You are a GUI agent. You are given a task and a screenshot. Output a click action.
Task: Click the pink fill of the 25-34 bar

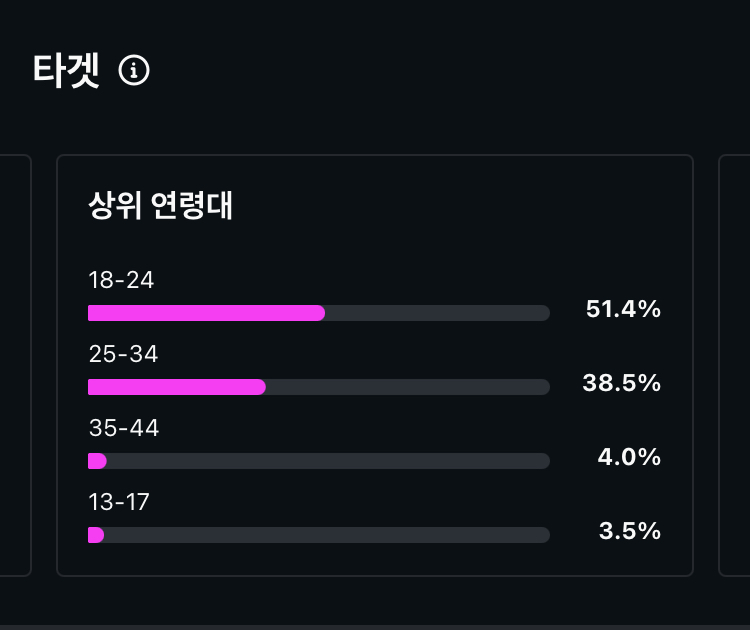point(176,387)
